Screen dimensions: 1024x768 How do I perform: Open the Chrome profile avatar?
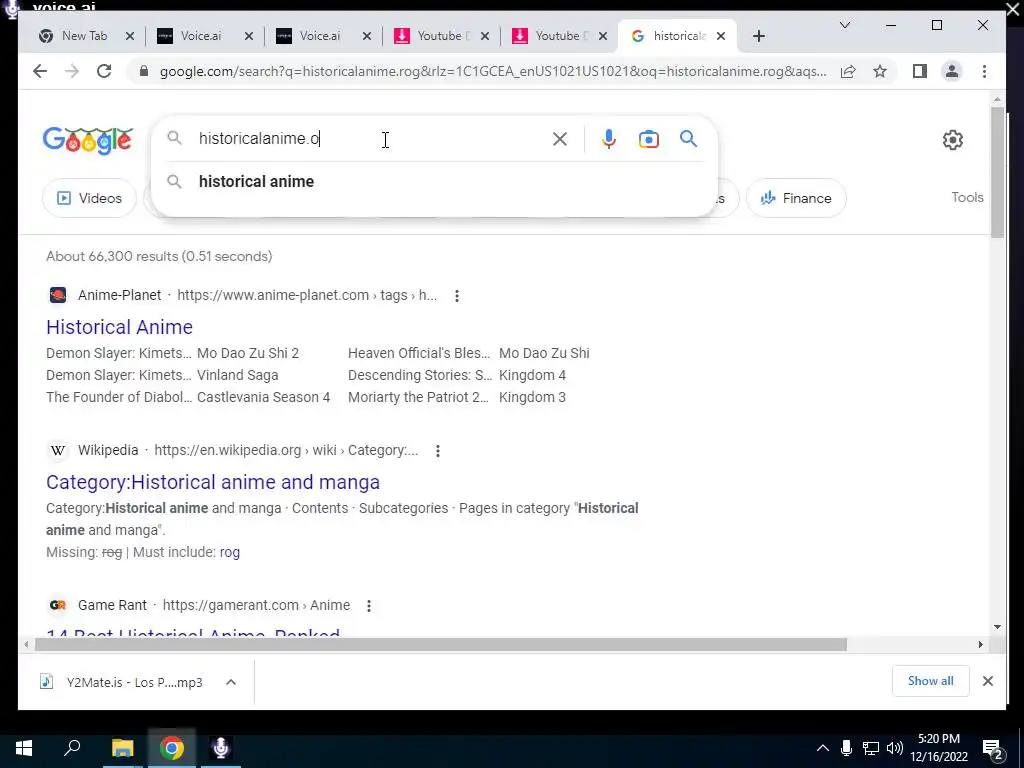point(952,71)
